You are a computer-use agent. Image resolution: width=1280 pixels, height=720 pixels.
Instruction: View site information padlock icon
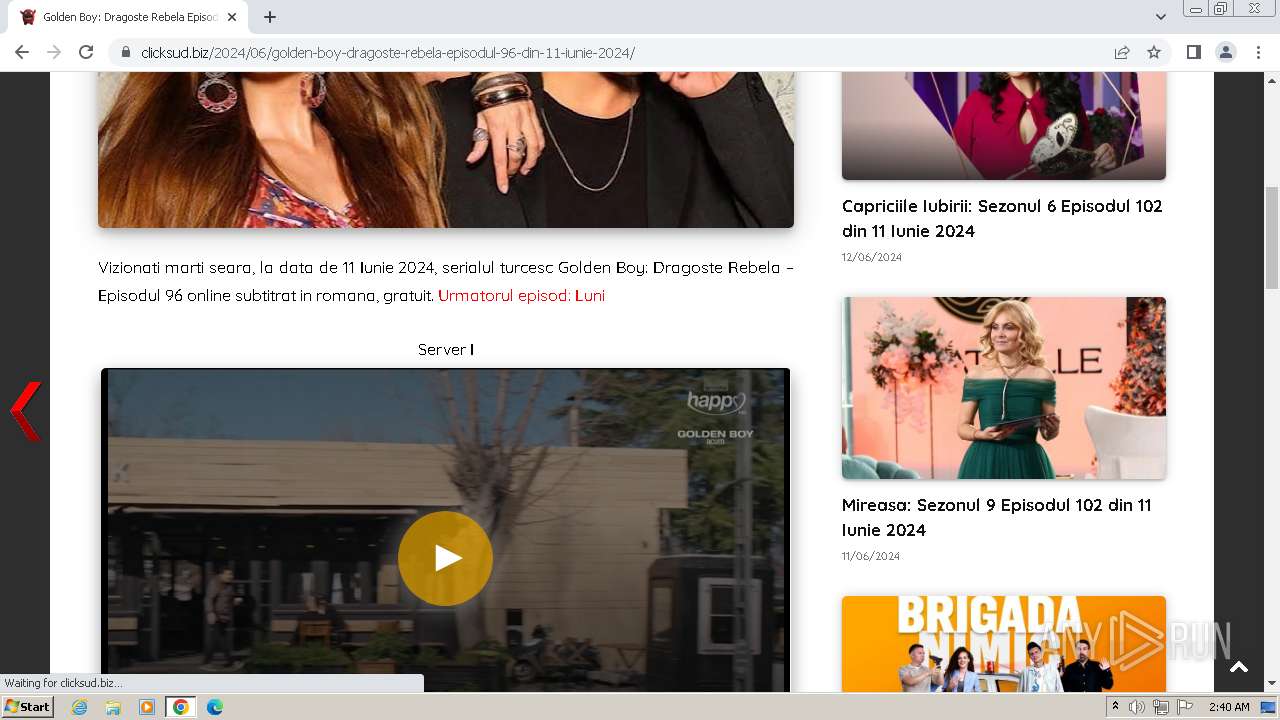(x=126, y=52)
